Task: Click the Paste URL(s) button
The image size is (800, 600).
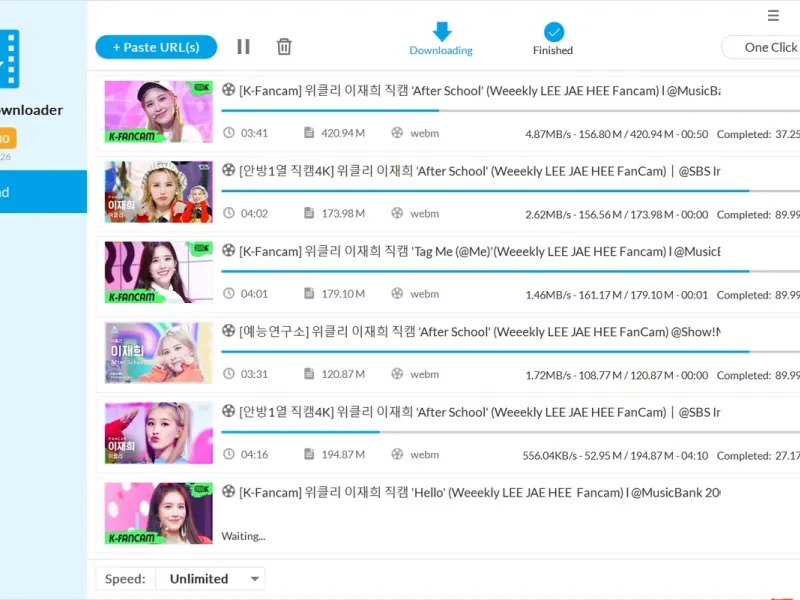Action: 156,47
